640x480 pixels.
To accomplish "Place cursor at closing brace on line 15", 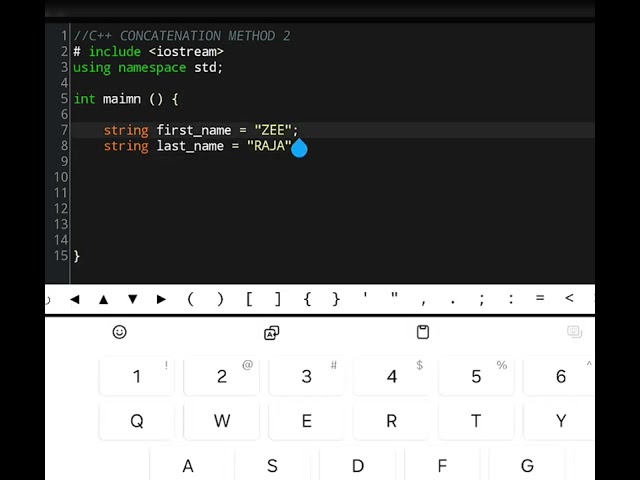I will pos(77,256).
